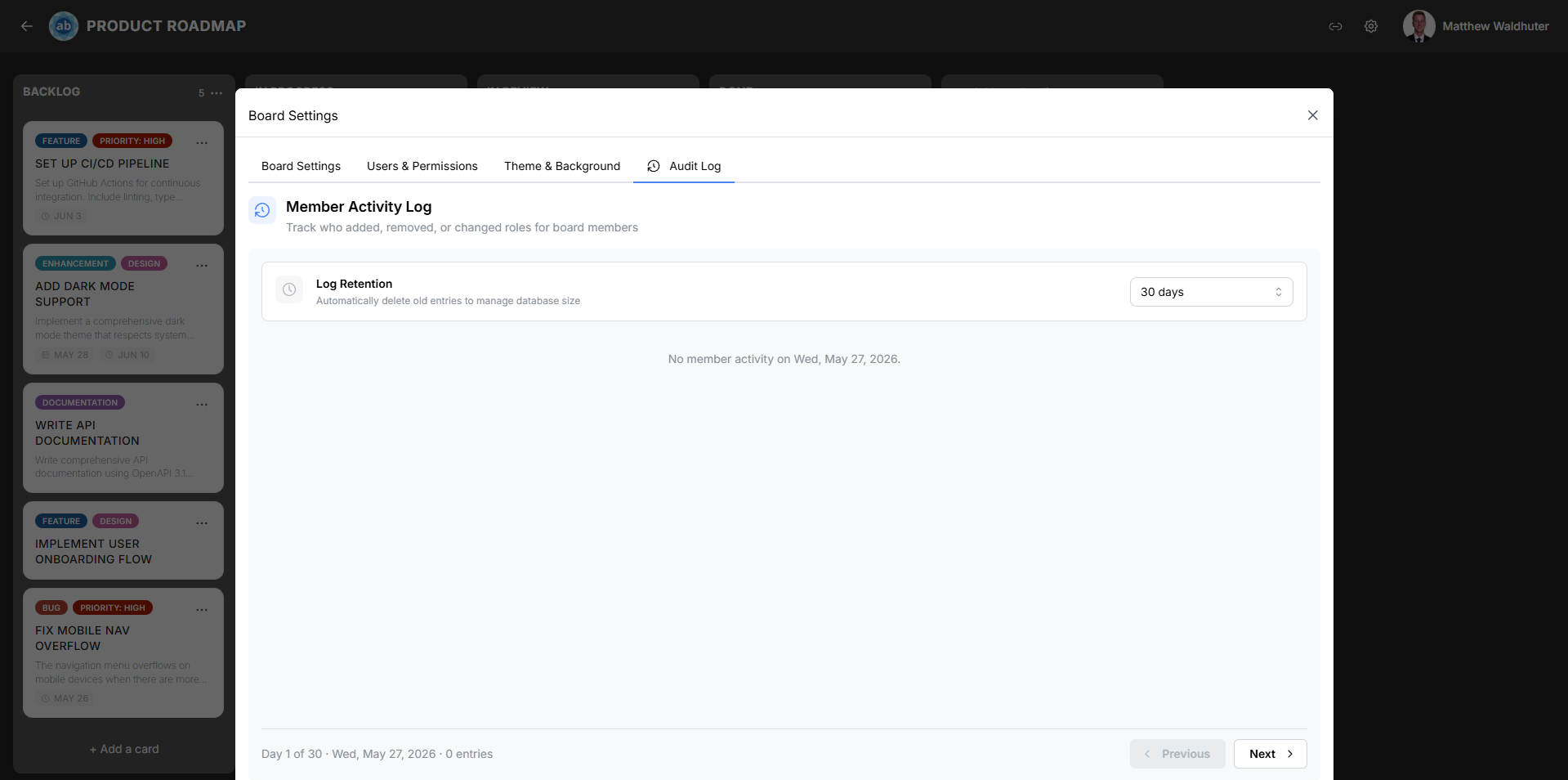The image size is (1568, 780).
Task: Click the Priority: High label on Mobile Nav card
Action: tap(113, 607)
